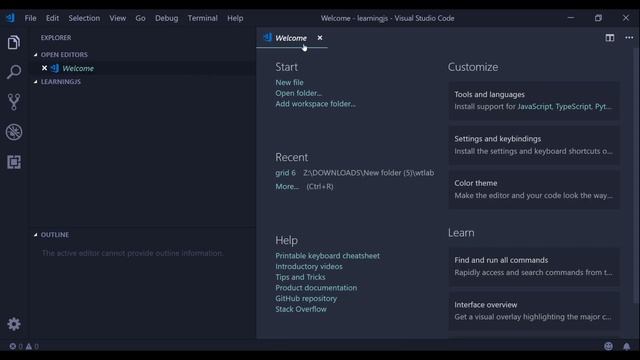Open the Terminal menu
Image resolution: width=640 pixels, height=360 pixels.
pos(202,18)
